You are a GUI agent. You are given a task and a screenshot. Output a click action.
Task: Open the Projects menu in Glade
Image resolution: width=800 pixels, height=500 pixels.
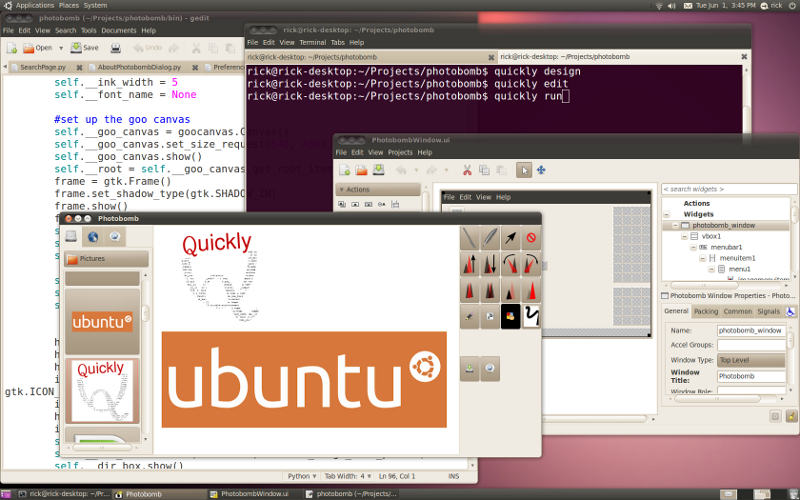(x=400, y=152)
